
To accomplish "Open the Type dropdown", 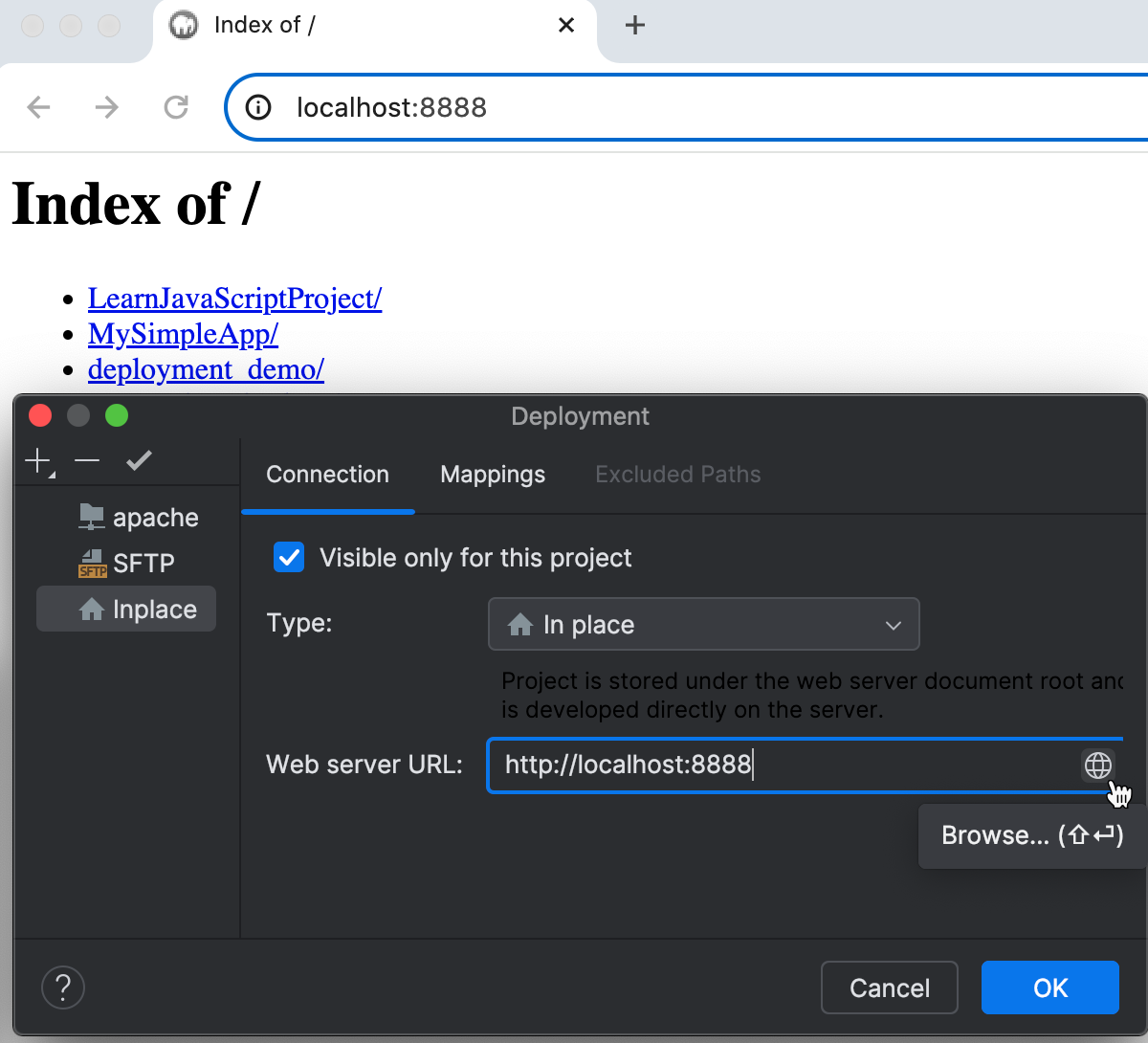I will [703, 624].
